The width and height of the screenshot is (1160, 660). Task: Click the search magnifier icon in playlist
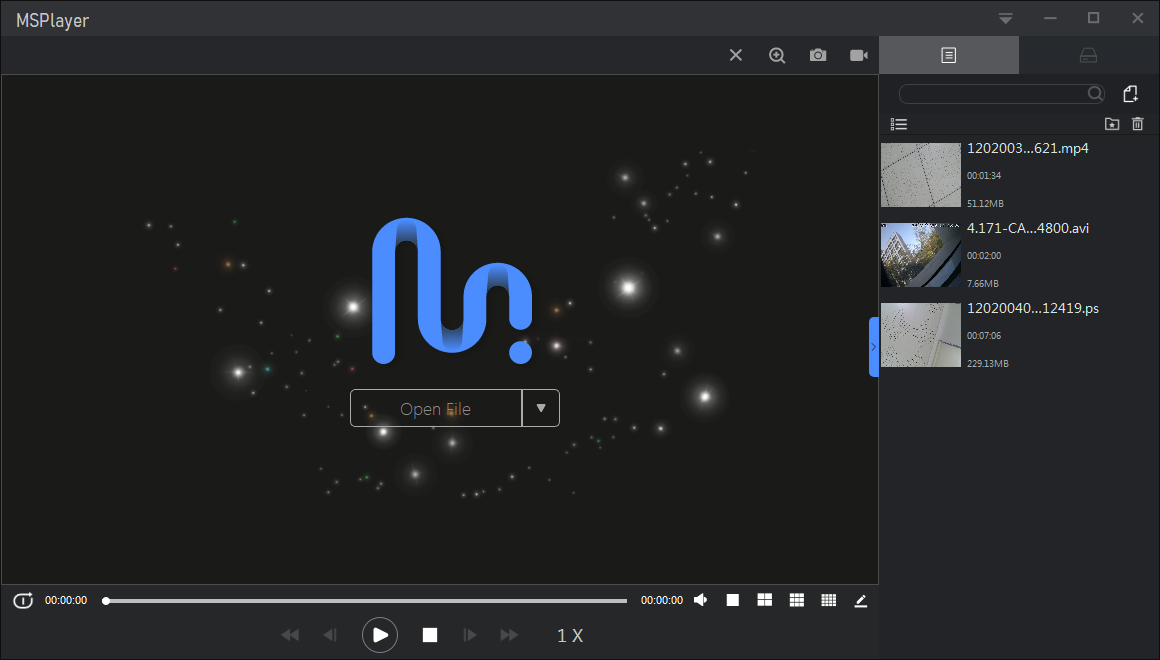pyautogui.click(x=1096, y=93)
